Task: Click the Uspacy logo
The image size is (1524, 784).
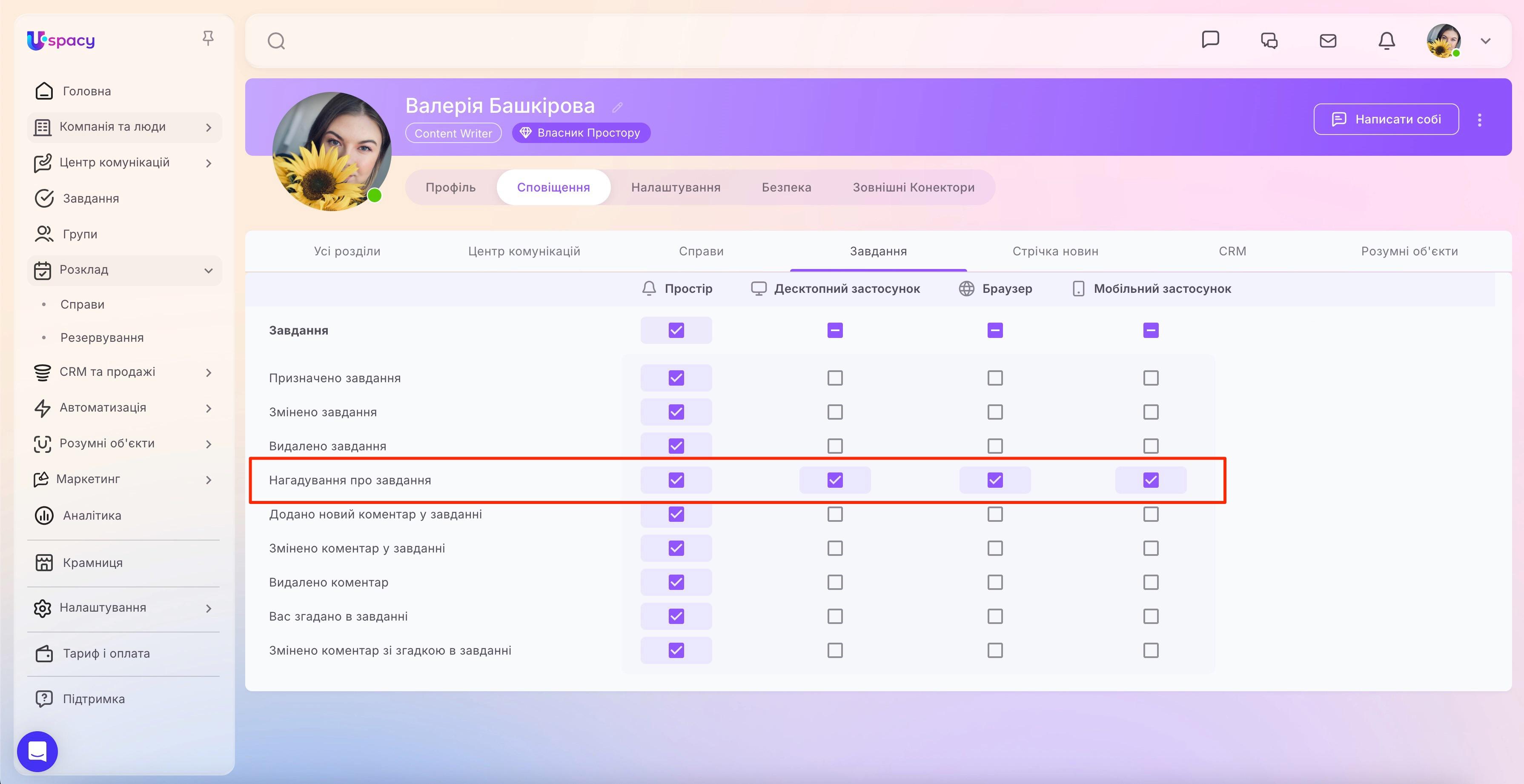Action: point(61,40)
